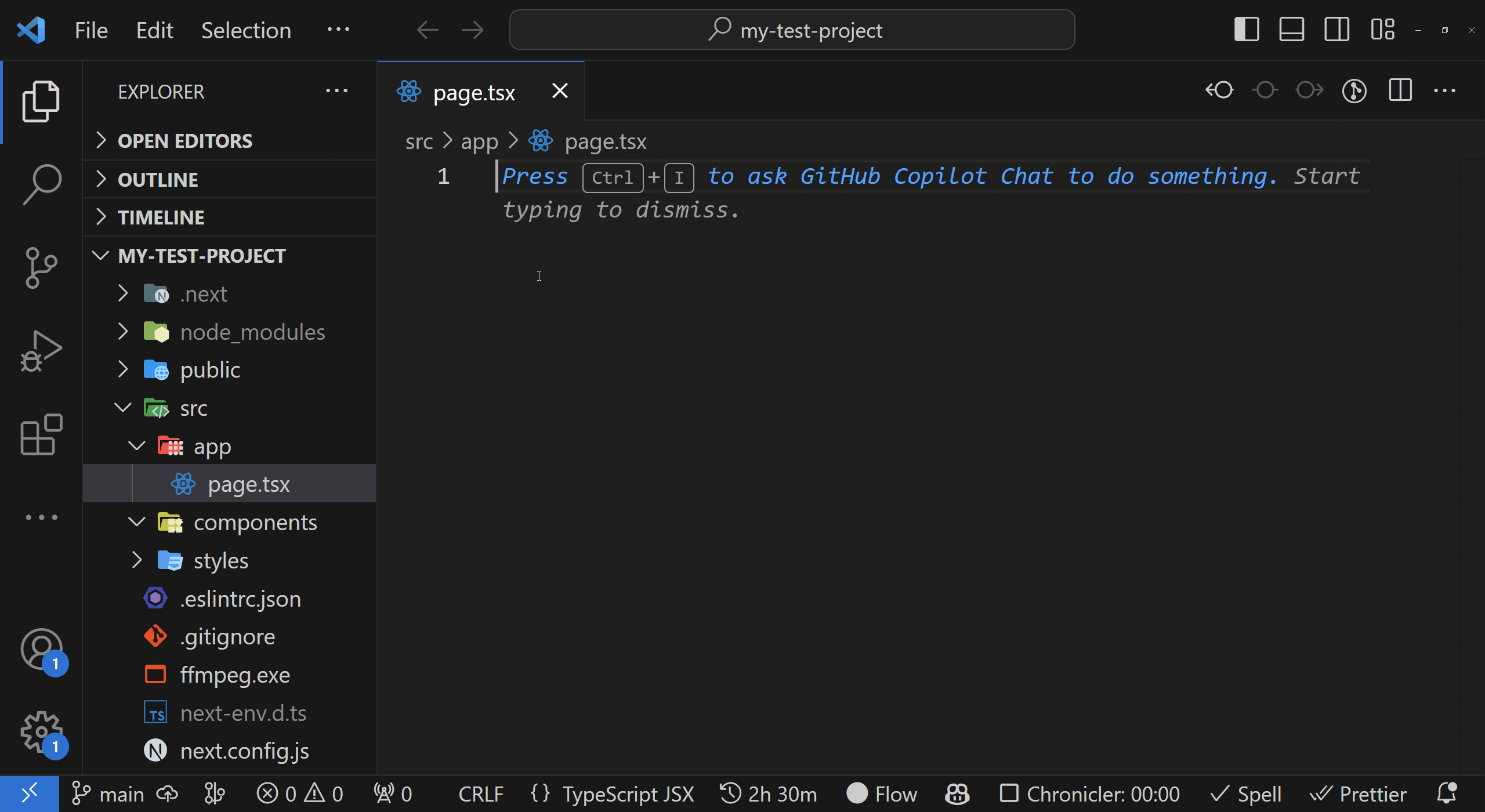Click the my-test-project command center search
Viewport: 1485px width, 812px height.
click(792, 30)
